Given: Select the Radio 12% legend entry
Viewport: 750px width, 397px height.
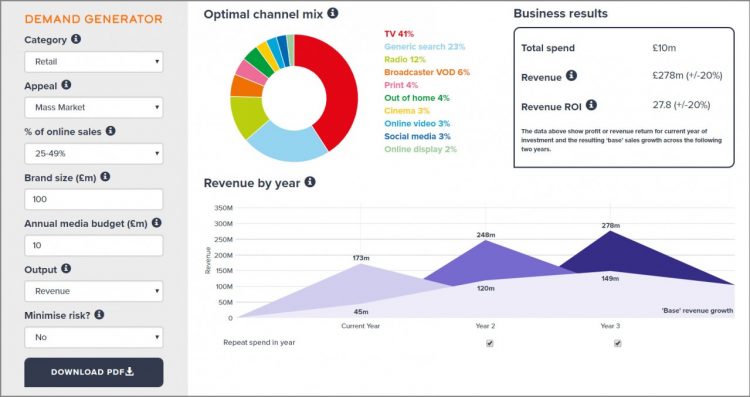Looking at the screenshot, I should pyautogui.click(x=405, y=60).
